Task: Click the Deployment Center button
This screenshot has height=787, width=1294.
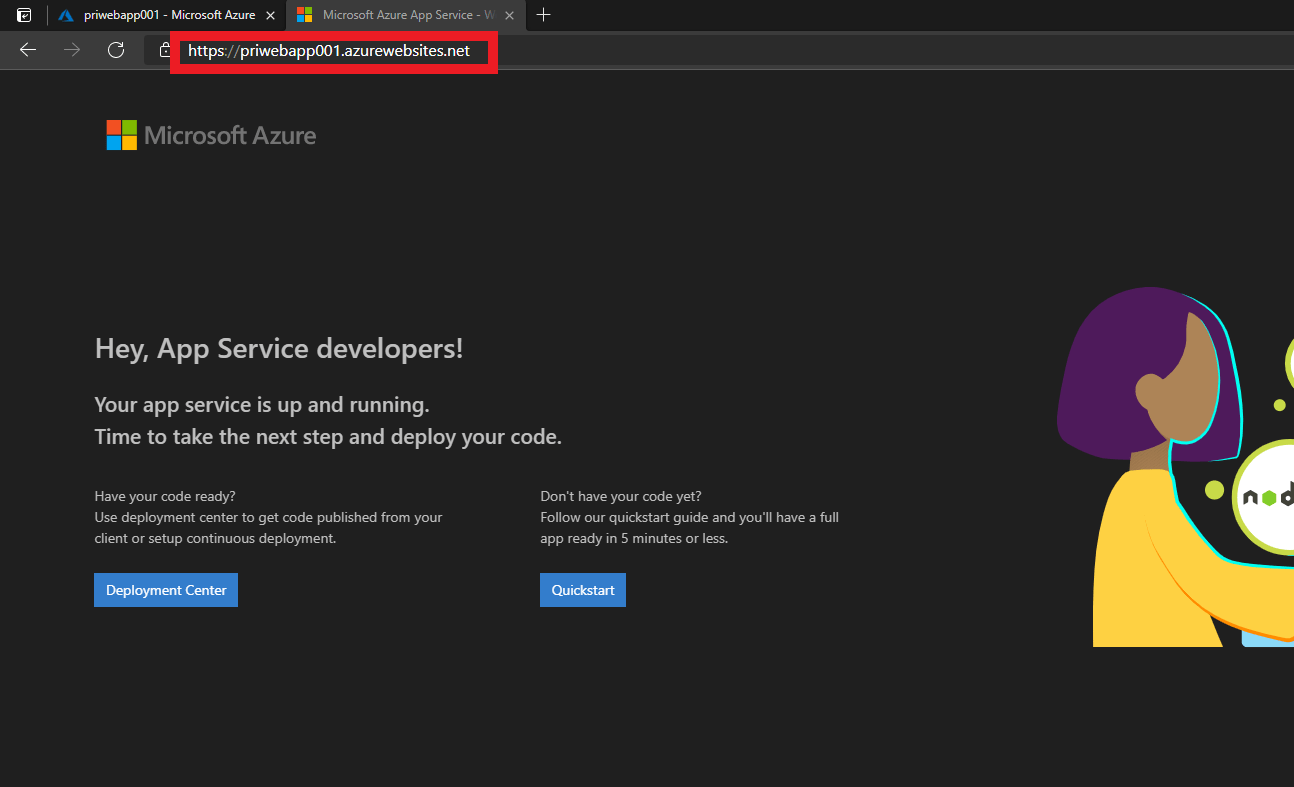Action: pyautogui.click(x=166, y=590)
